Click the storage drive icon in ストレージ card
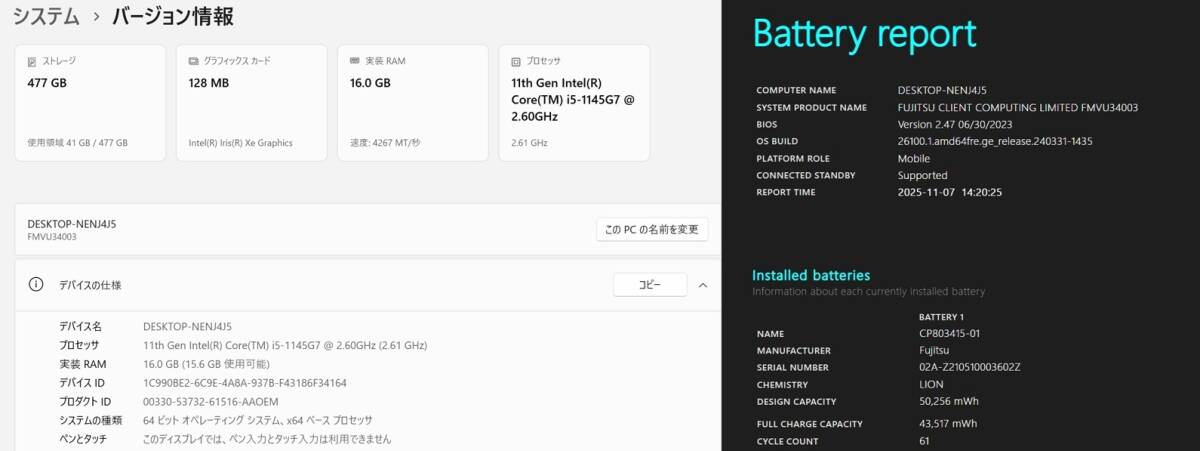This screenshot has height=451, width=1200. point(32,61)
